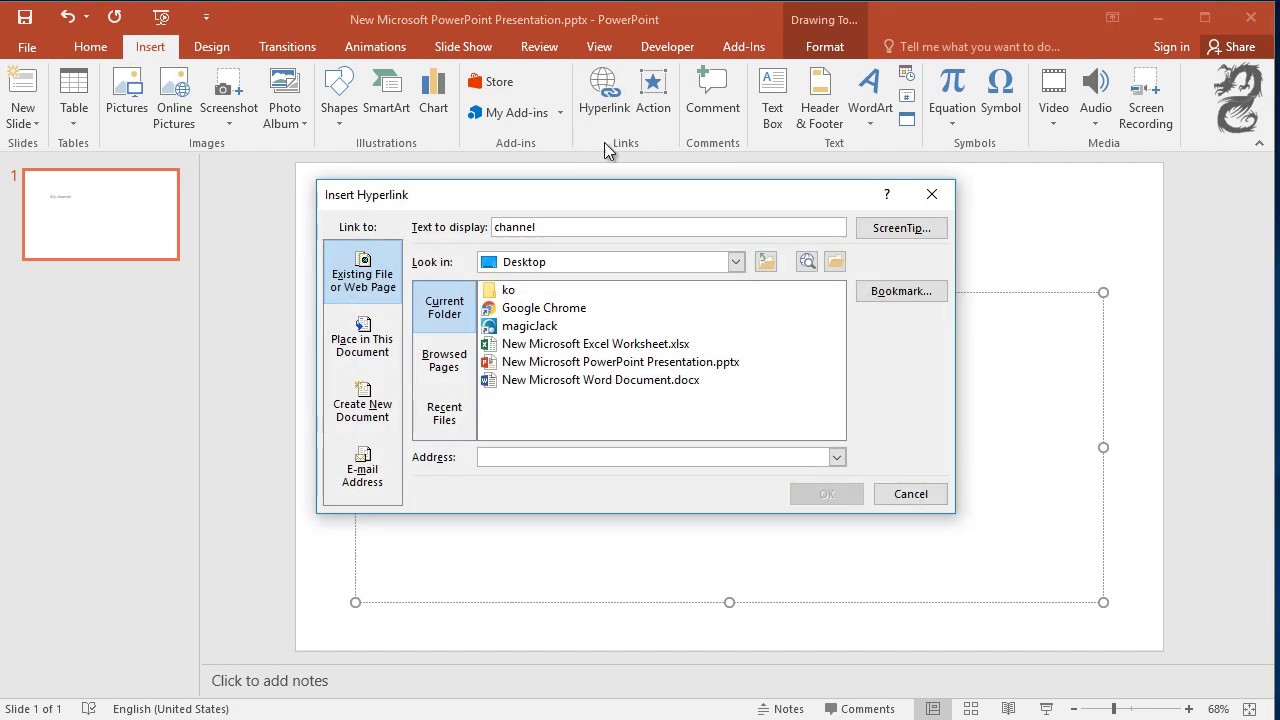Screen dimensions: 1280x720
Task: Click the Save icon in quick access toolbar
Action: click(25, 17)
